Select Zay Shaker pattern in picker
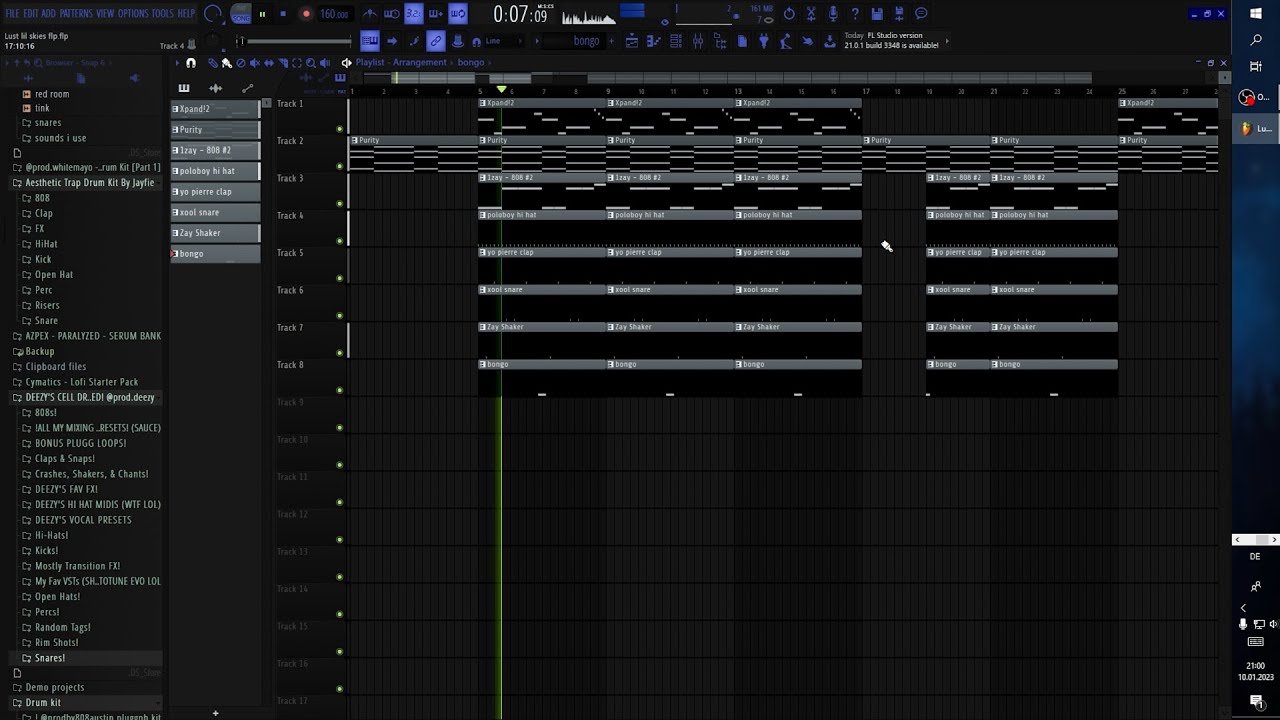This screenshot has width=1280, height=720. tap(216, 233)
